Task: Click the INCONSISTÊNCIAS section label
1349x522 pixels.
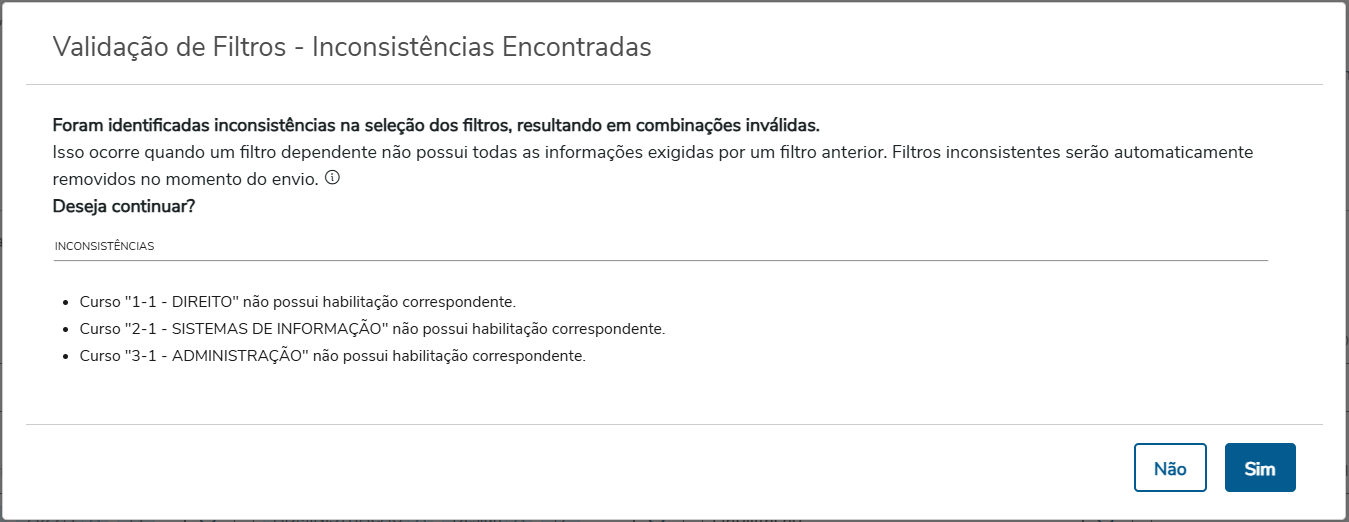Action: 104,245
